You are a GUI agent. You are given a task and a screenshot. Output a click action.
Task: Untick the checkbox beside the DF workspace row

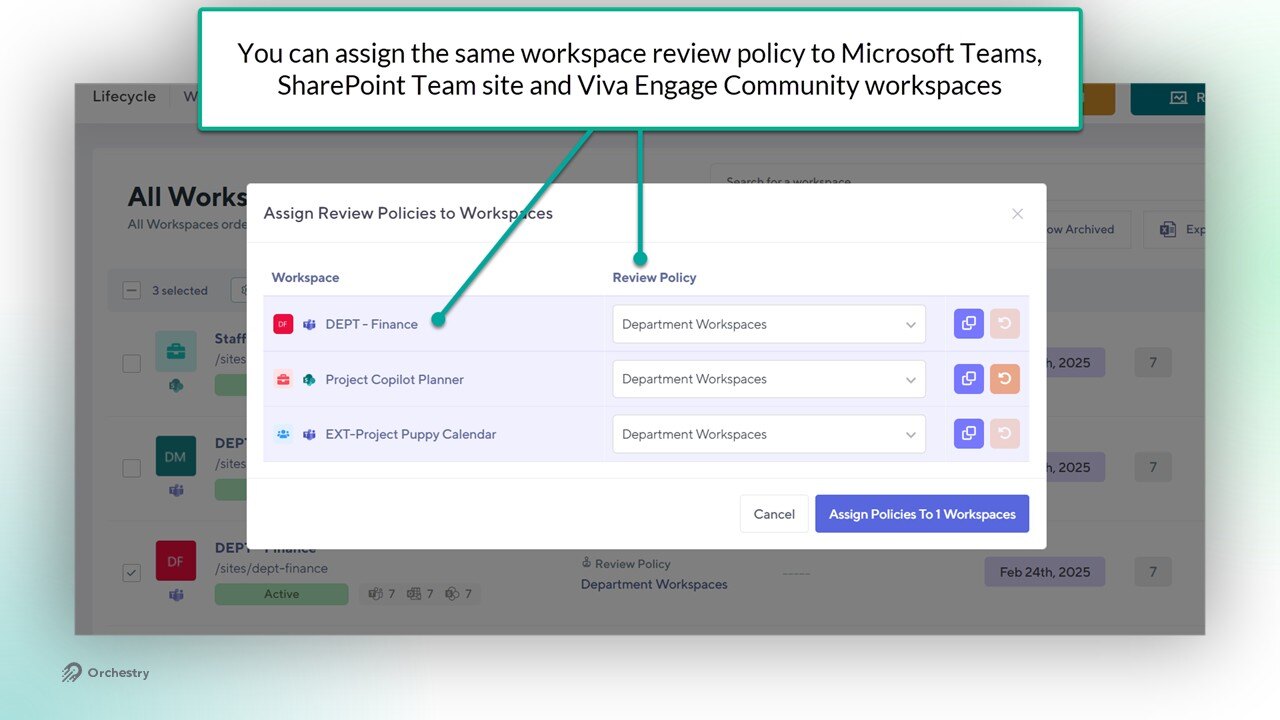pyautogui.click(x=132, y=573)
